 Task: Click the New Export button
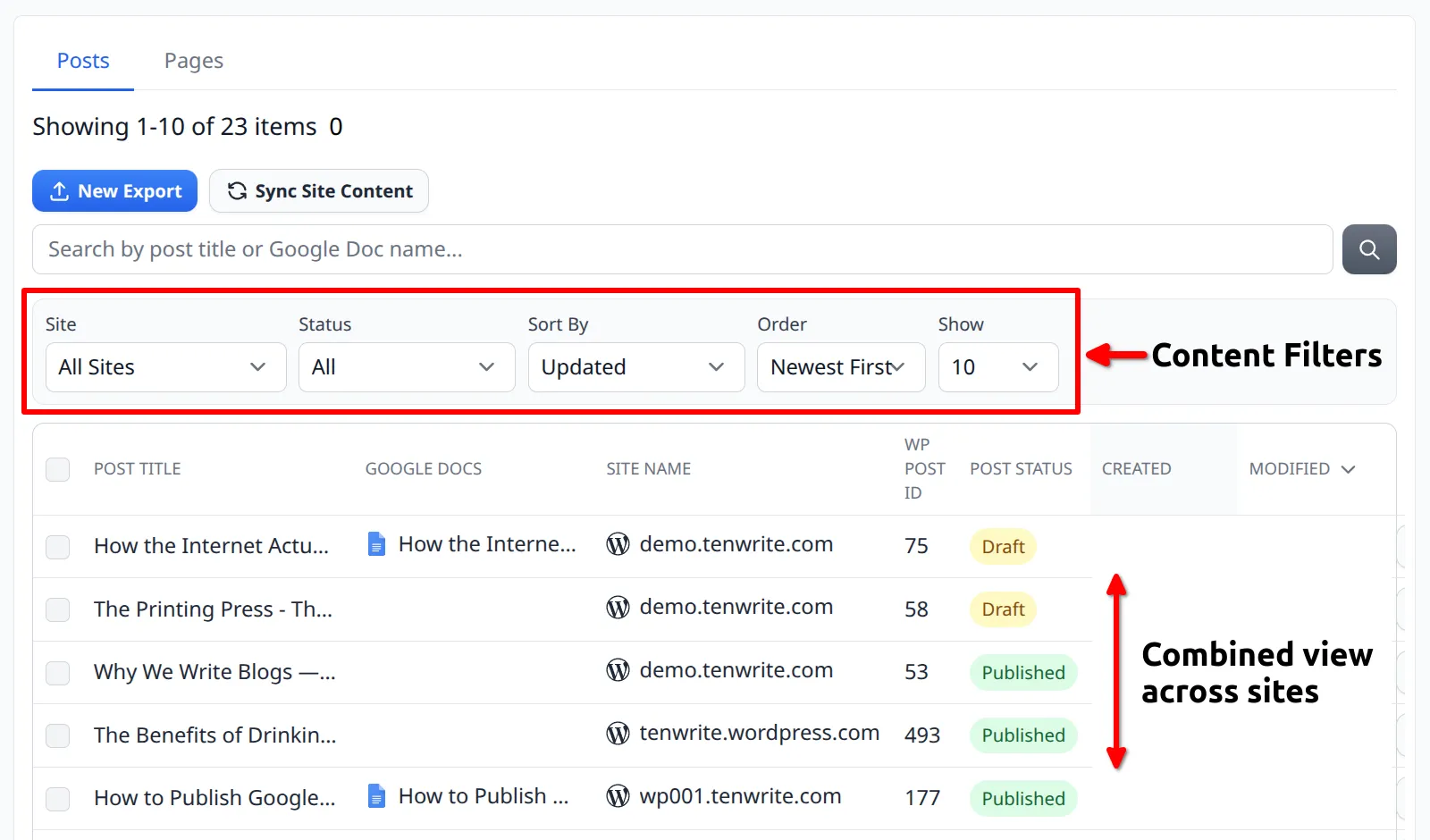click(x=114, y=190)
